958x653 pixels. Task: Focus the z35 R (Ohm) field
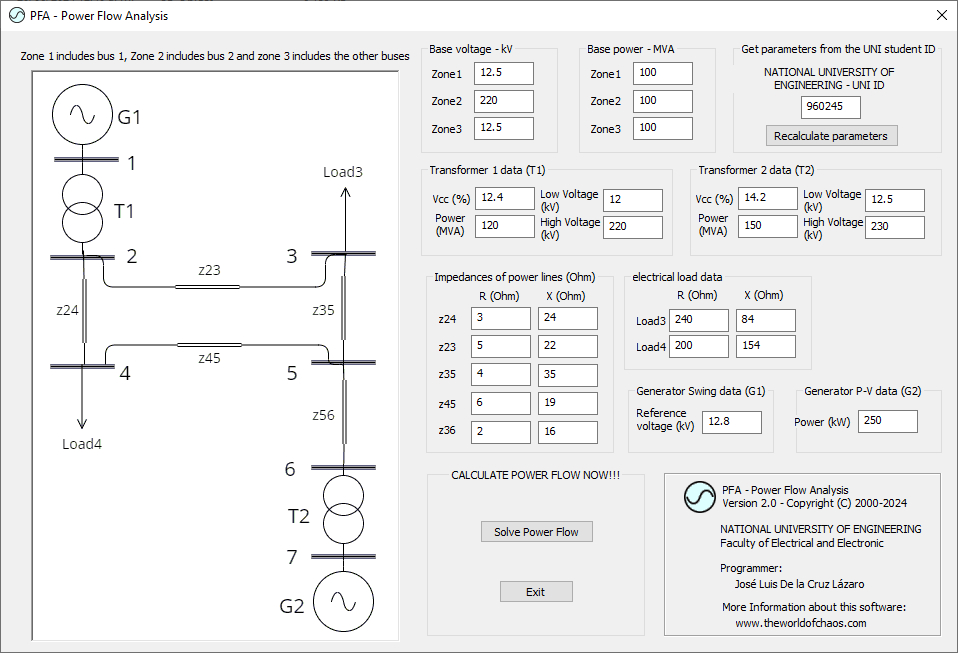coord(501,375)
